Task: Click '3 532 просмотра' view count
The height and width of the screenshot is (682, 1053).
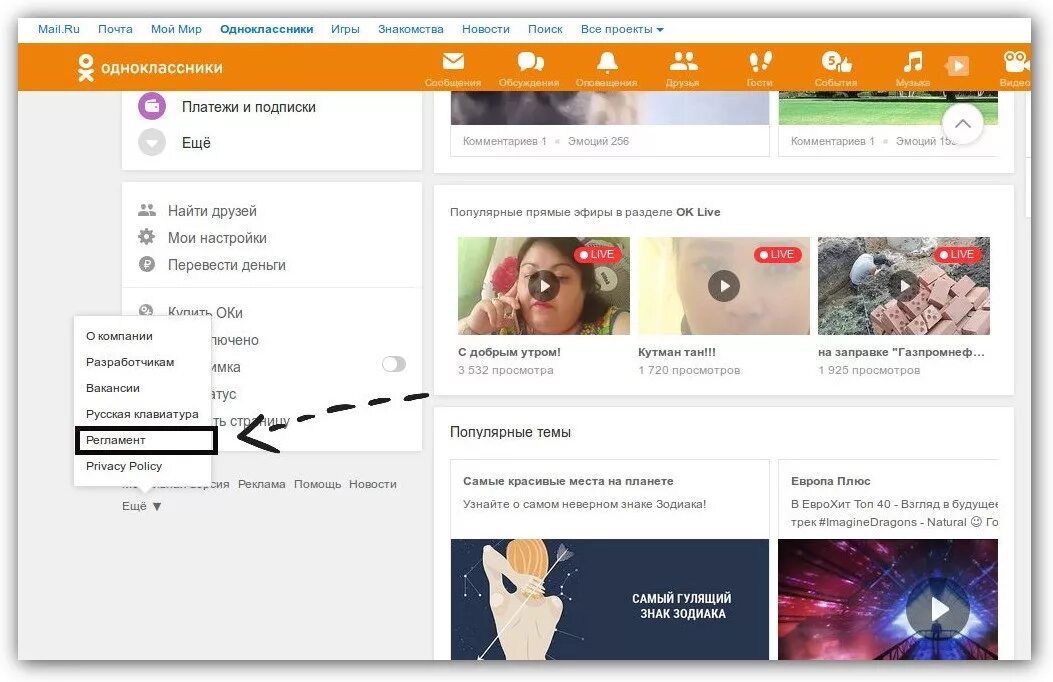Action: (x=506, y=370)
